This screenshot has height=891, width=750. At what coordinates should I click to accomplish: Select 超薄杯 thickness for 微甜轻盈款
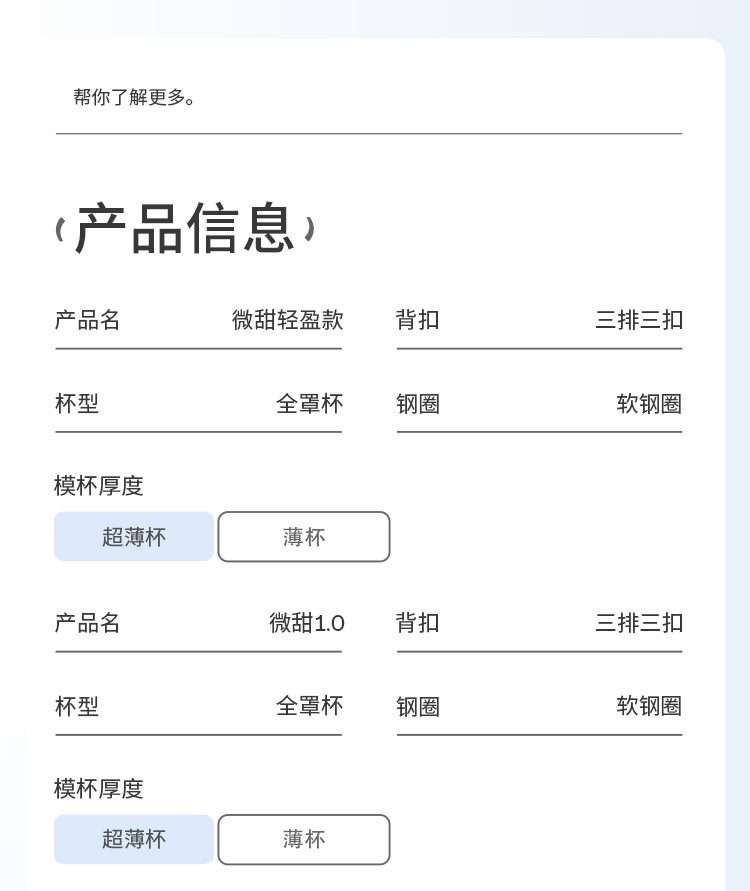pyautogui.click(x=134, y=537)
